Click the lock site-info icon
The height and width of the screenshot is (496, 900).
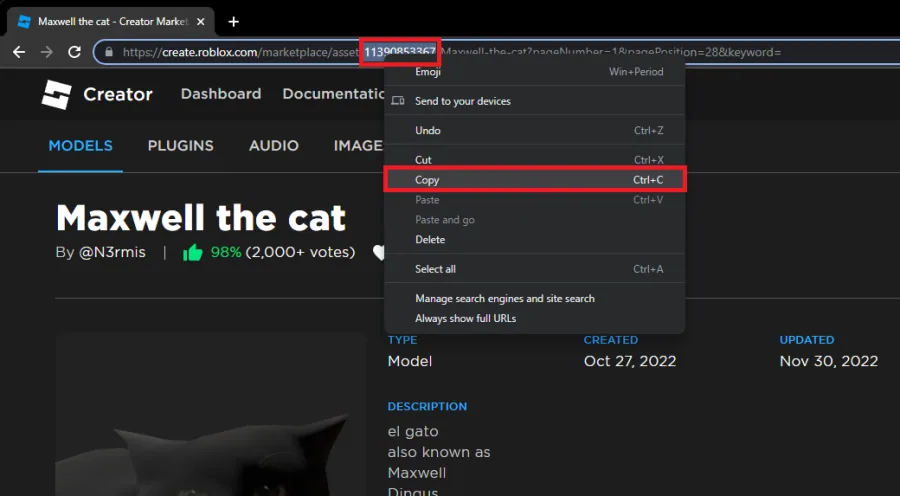108,52
